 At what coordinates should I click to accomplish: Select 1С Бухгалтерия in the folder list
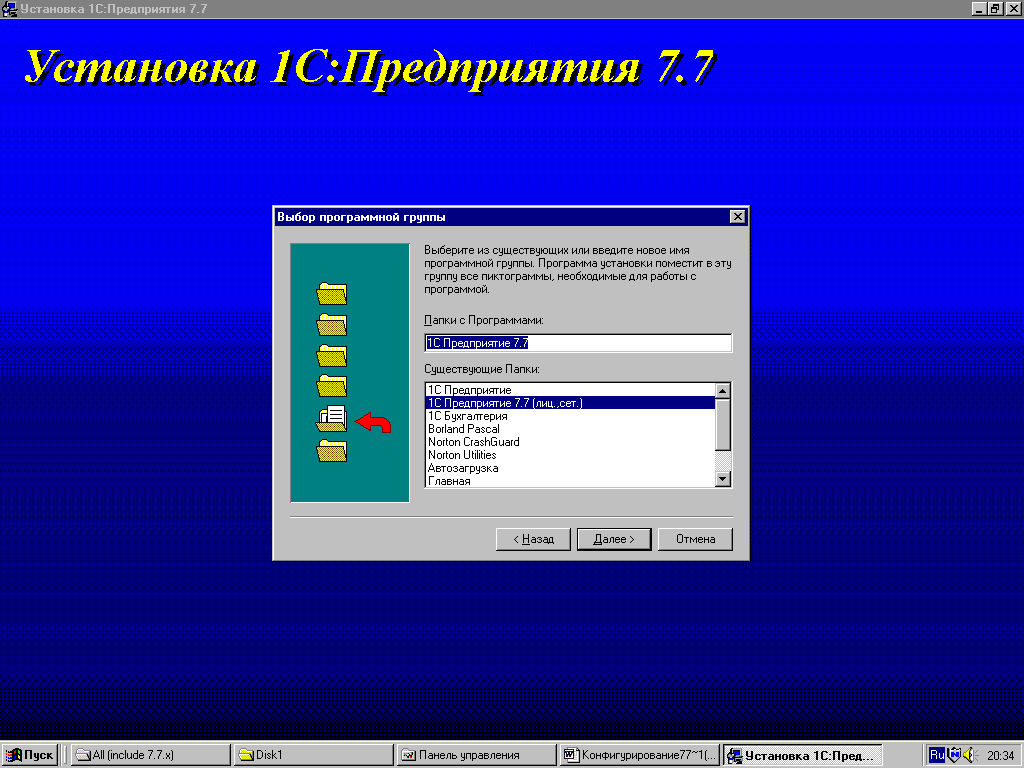(569, 416)
